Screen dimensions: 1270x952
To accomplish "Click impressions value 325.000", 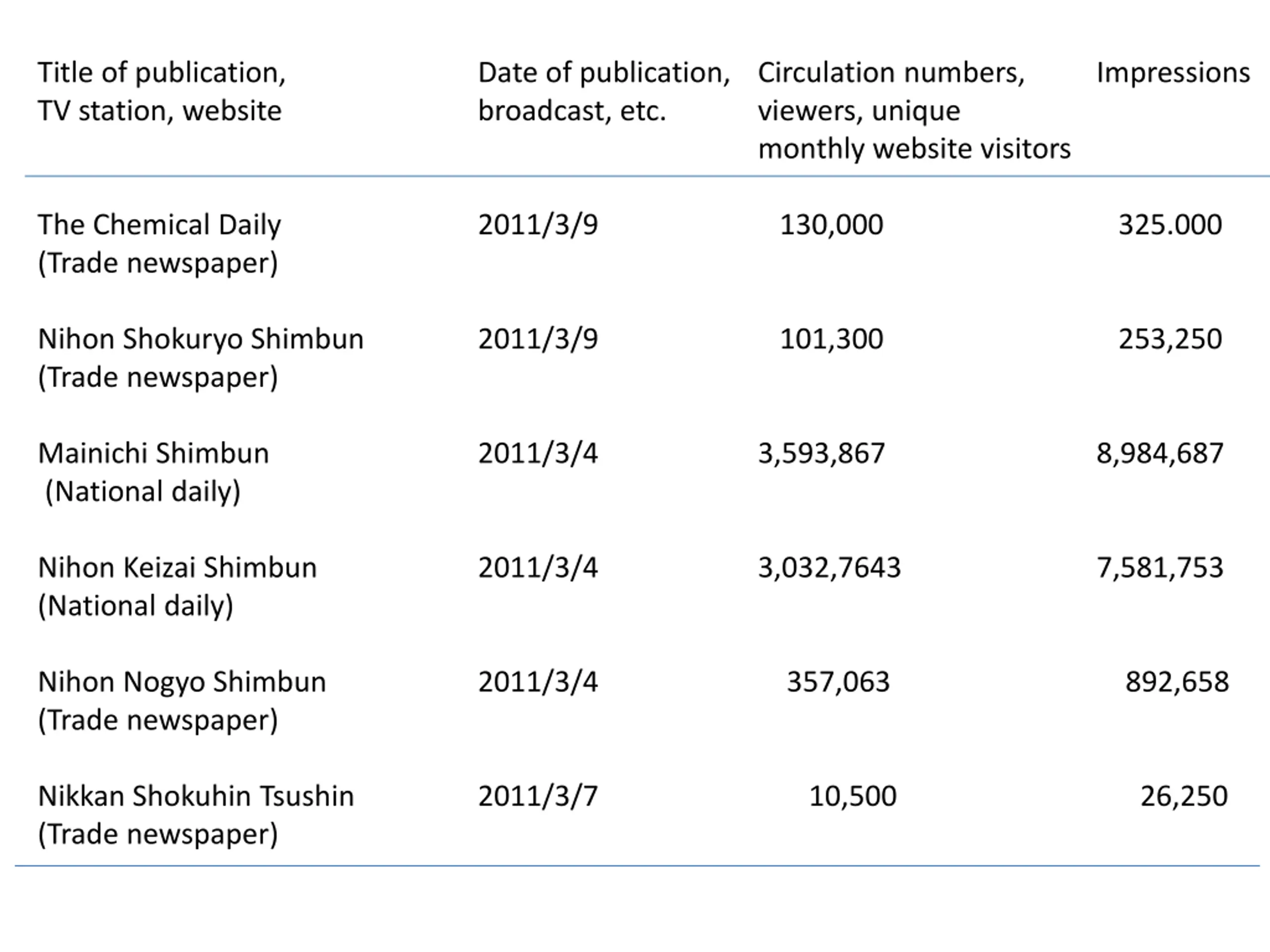I will coord(1170,225).
